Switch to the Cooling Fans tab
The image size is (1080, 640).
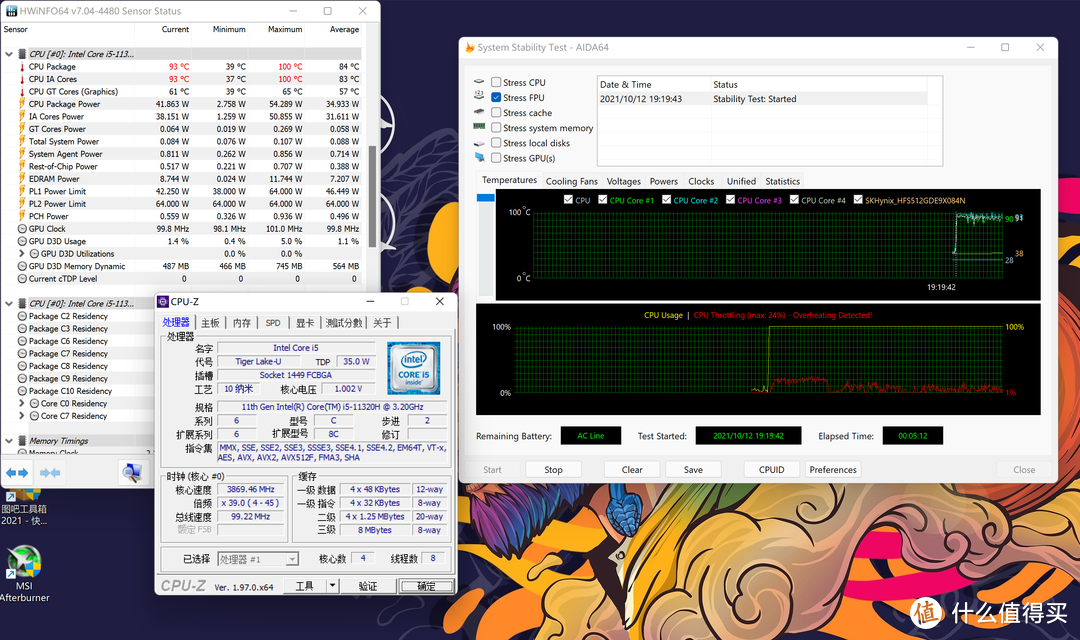[x=572, y=181]
